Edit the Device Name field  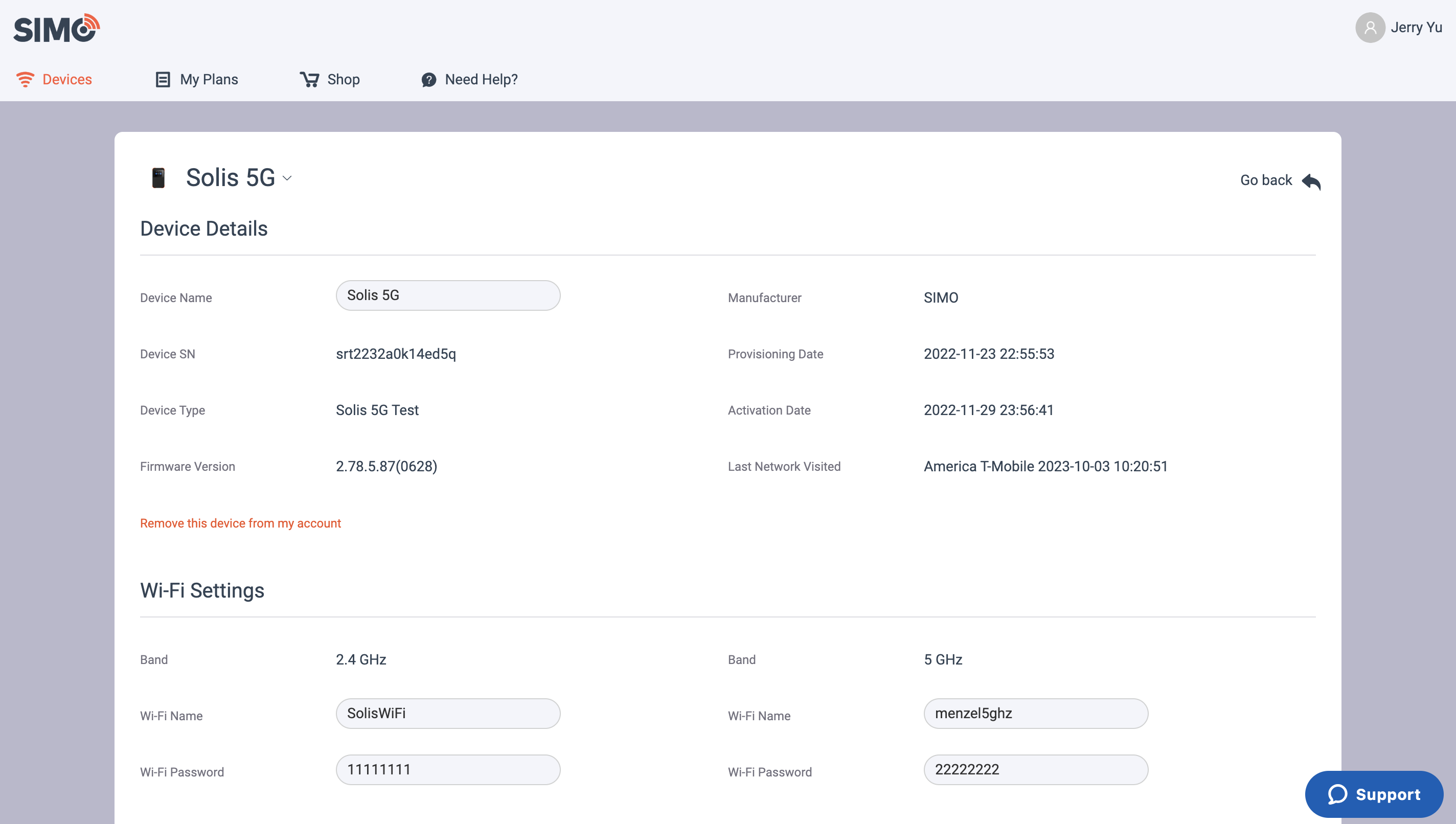(448, 295)
